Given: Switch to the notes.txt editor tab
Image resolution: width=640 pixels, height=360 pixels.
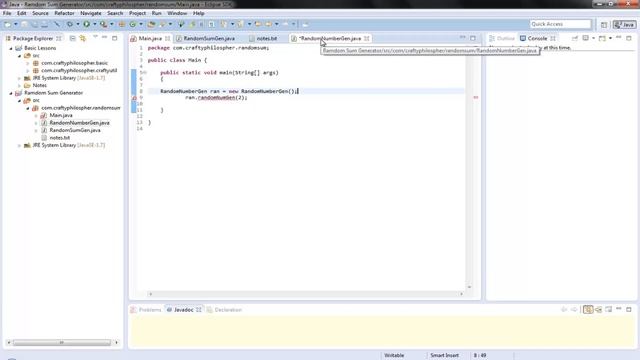Looking at the screenshot, I should click(264, 38).
